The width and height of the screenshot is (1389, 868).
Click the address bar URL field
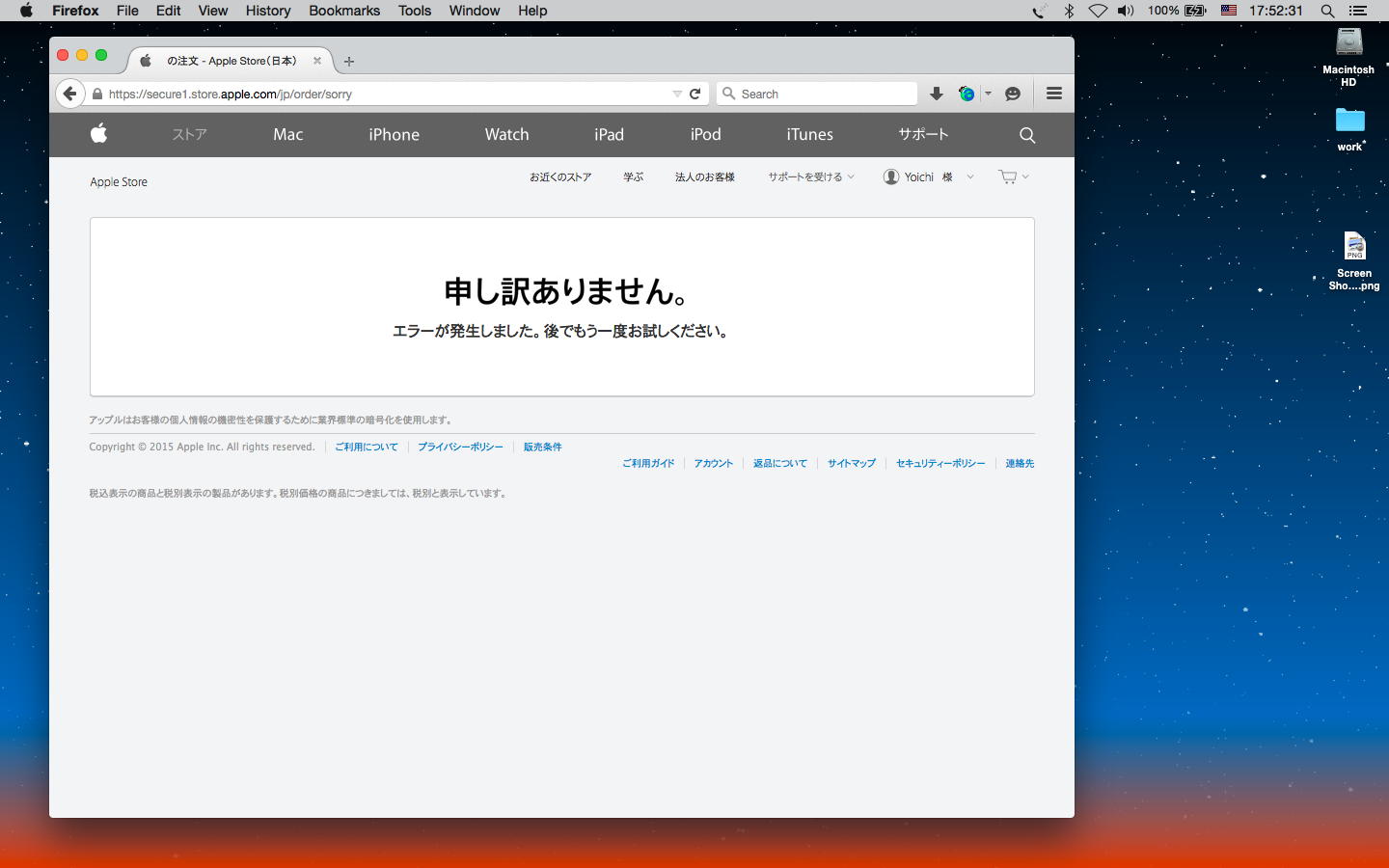click(x=388, y=94)
